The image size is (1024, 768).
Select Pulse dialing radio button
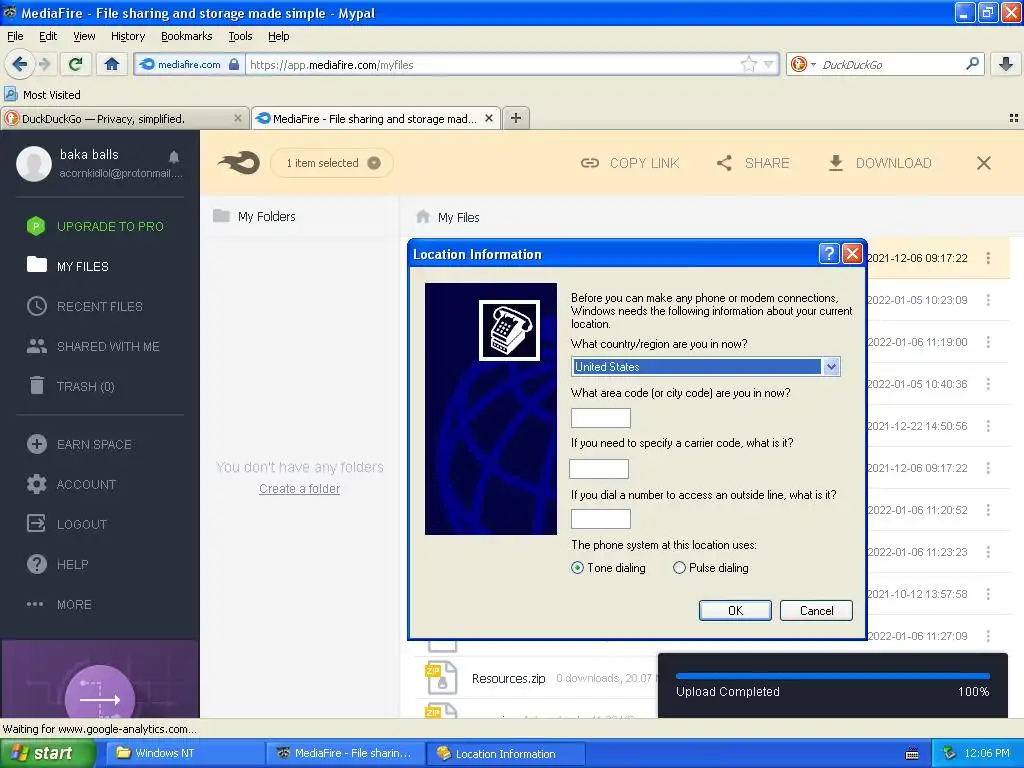679,568
